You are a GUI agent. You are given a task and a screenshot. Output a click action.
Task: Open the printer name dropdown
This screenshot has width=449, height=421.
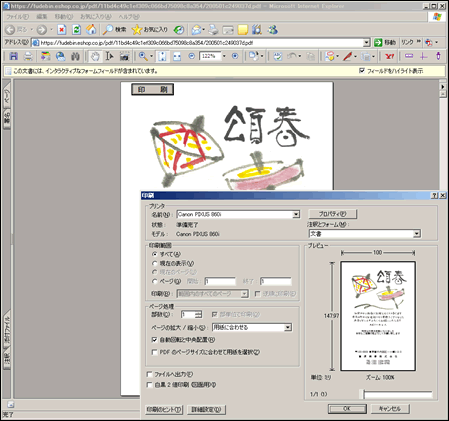(x=296, y=214)
